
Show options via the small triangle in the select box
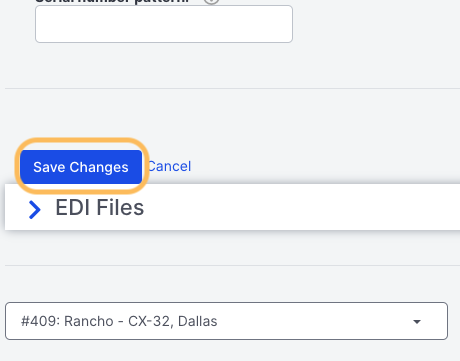click(417, 322)
